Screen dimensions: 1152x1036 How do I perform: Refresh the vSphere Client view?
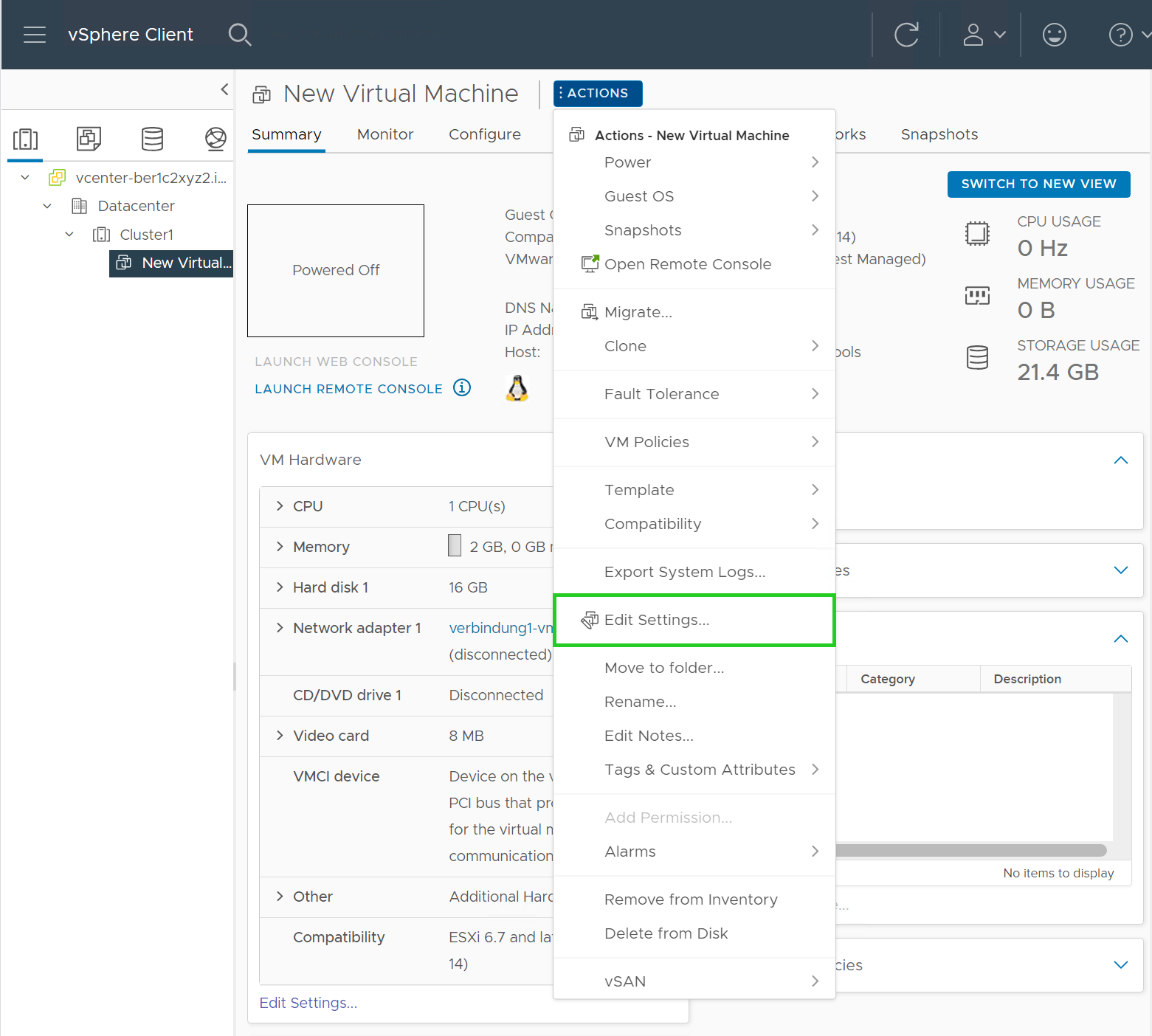pyautogui.click(x=906, y=35)
